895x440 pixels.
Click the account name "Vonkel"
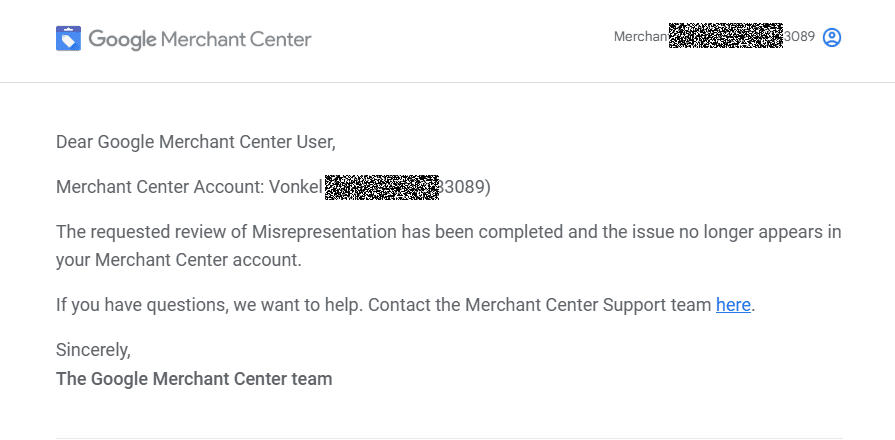click(296, 187)
